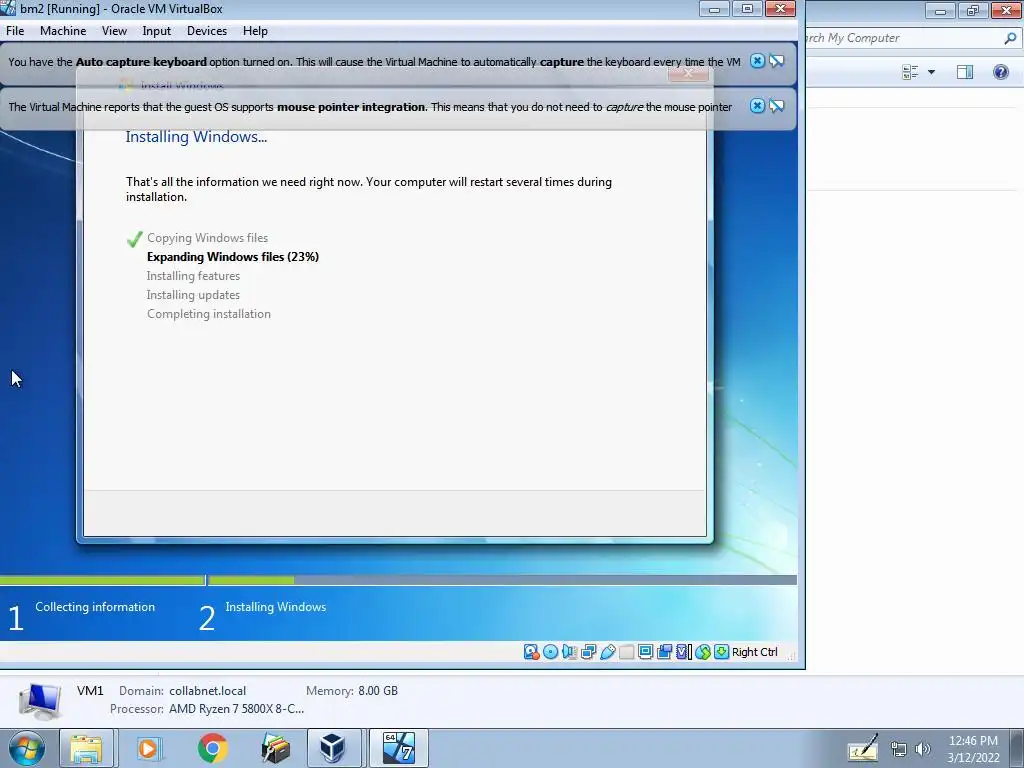The height and width of the screenshot is (768, 1024).
Task: Open the File menu in VirtualBox
Action: pos(15,31)
